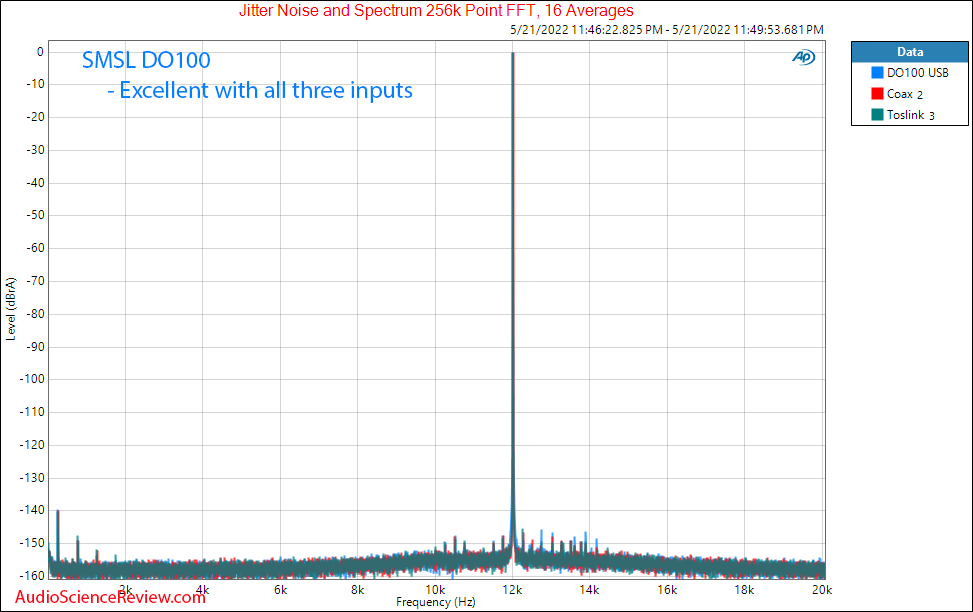Click the AP logo in the graph corner
The image size is (973, 612).
803,58
